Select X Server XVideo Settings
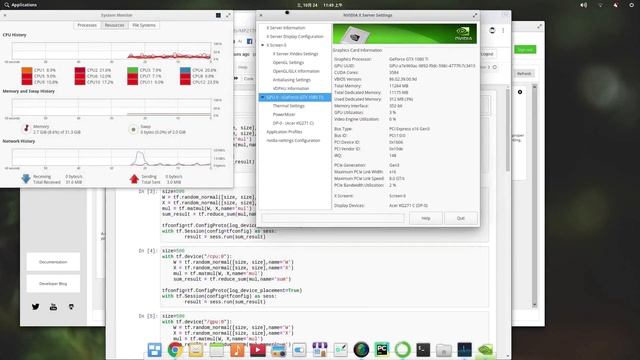The image size is (640, 360). pyautogui.click(x=296, y=54)
